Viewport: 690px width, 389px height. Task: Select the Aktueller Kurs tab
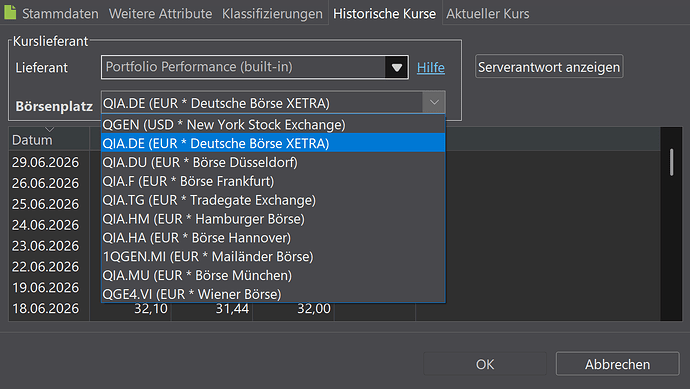[x=488, y=14]
